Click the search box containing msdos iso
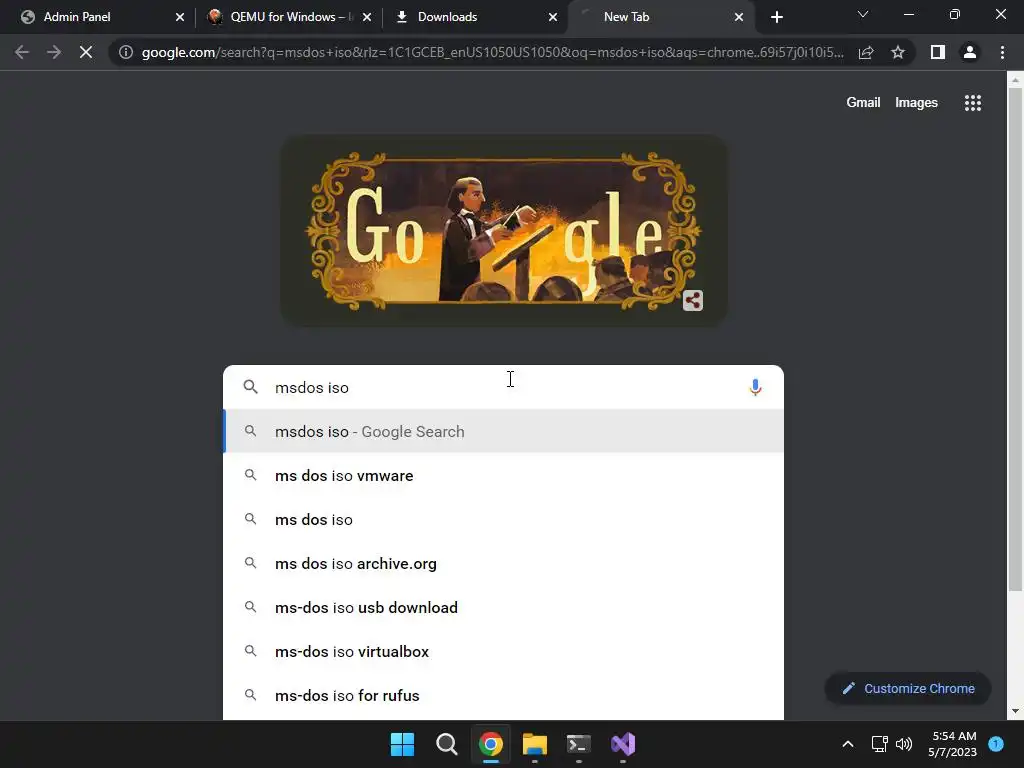The width and height of the screenshot is (1024, 768). coord(503,387)
